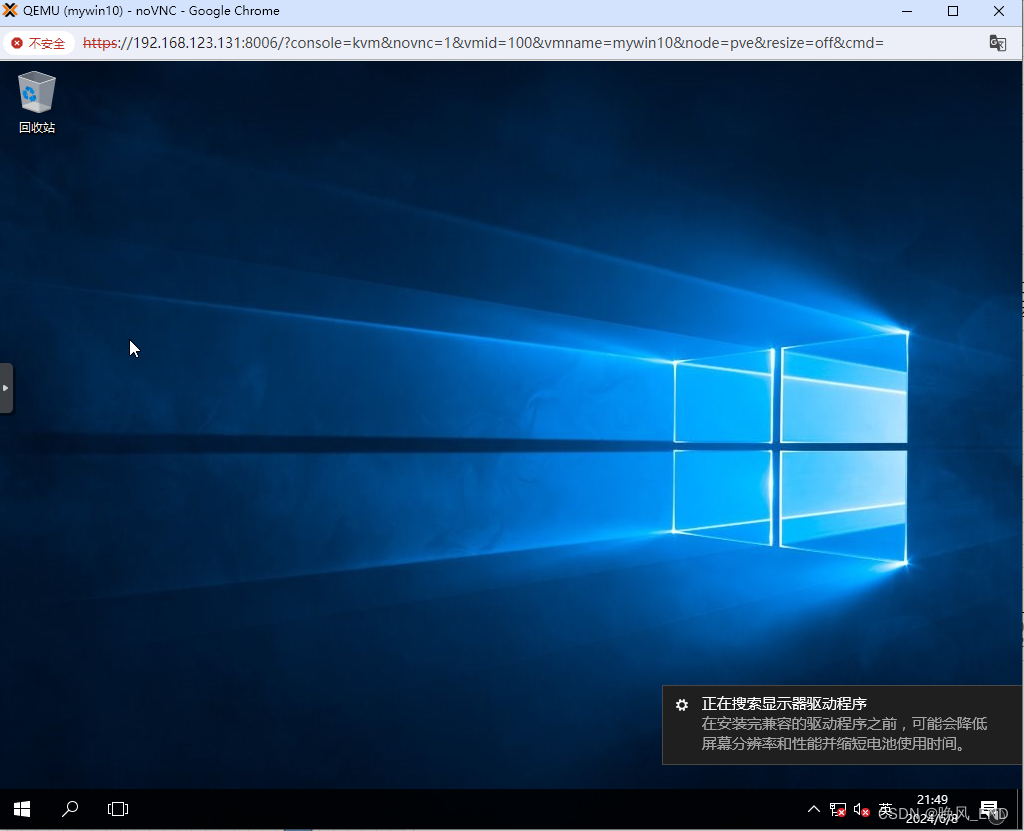Close the Chrome noVNC window
This screenshot has height=831, width=1024.
click(x=999, y=11)
